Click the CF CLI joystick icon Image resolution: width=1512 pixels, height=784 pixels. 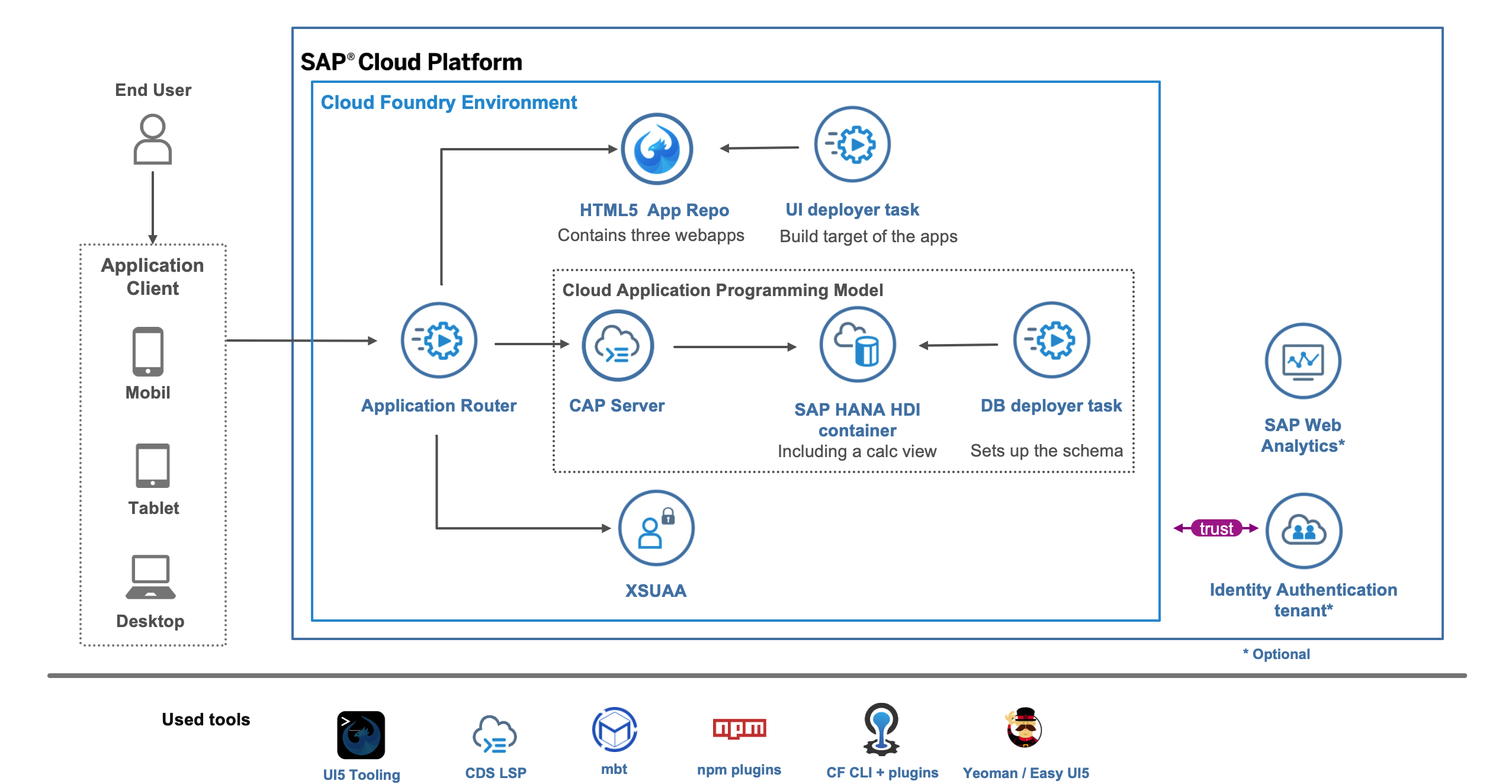coord(881,729)
